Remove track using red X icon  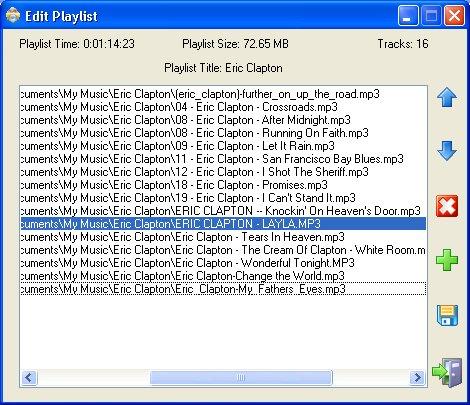pos(447,206)
